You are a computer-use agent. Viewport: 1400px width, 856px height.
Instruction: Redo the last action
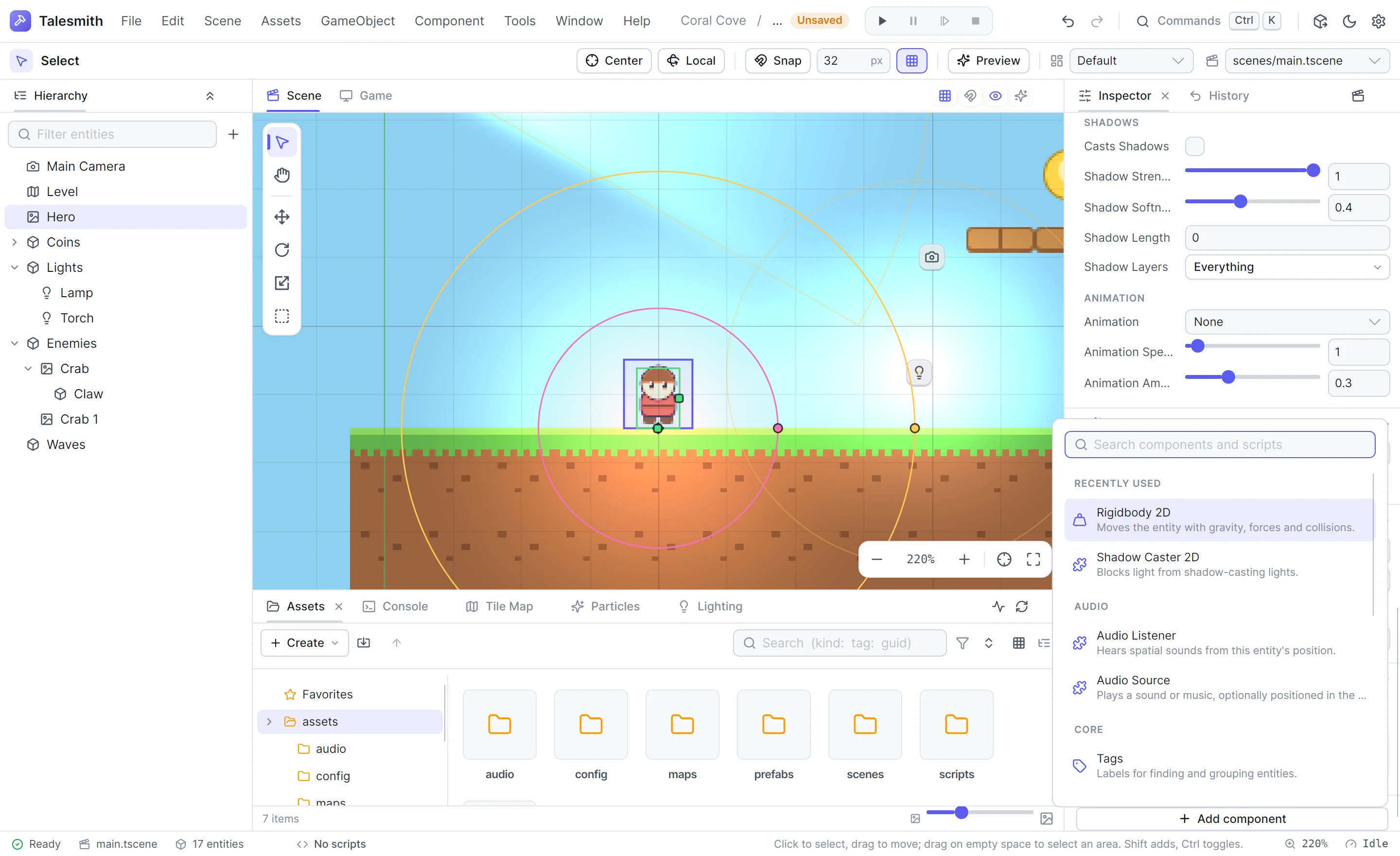[x=1097, y=21]
